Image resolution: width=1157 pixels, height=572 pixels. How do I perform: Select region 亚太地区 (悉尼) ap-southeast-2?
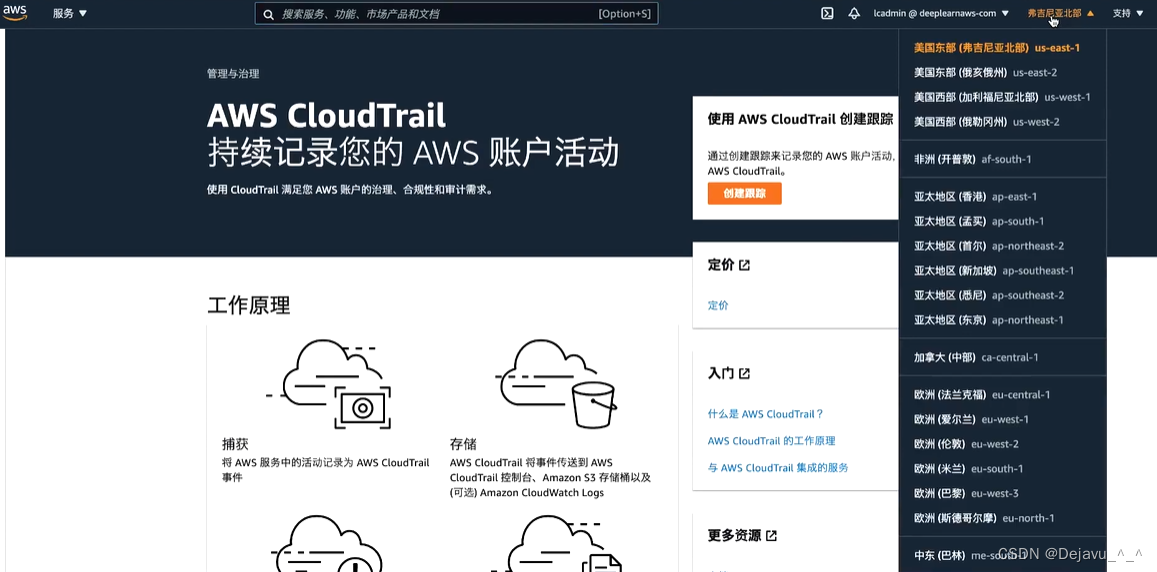(989, 295)
